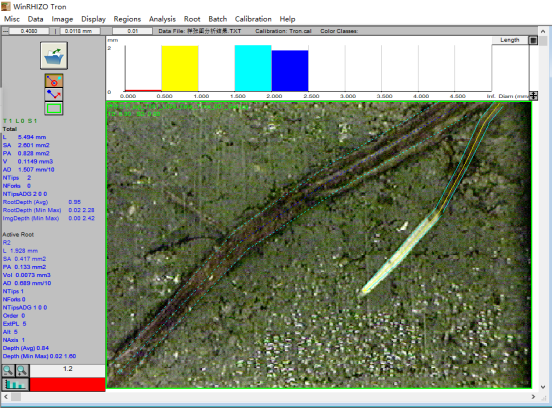Select the root node editing tool icon
Image resolution: width=552 pixels, height=408 pixels.
click(x=54, y=81)
